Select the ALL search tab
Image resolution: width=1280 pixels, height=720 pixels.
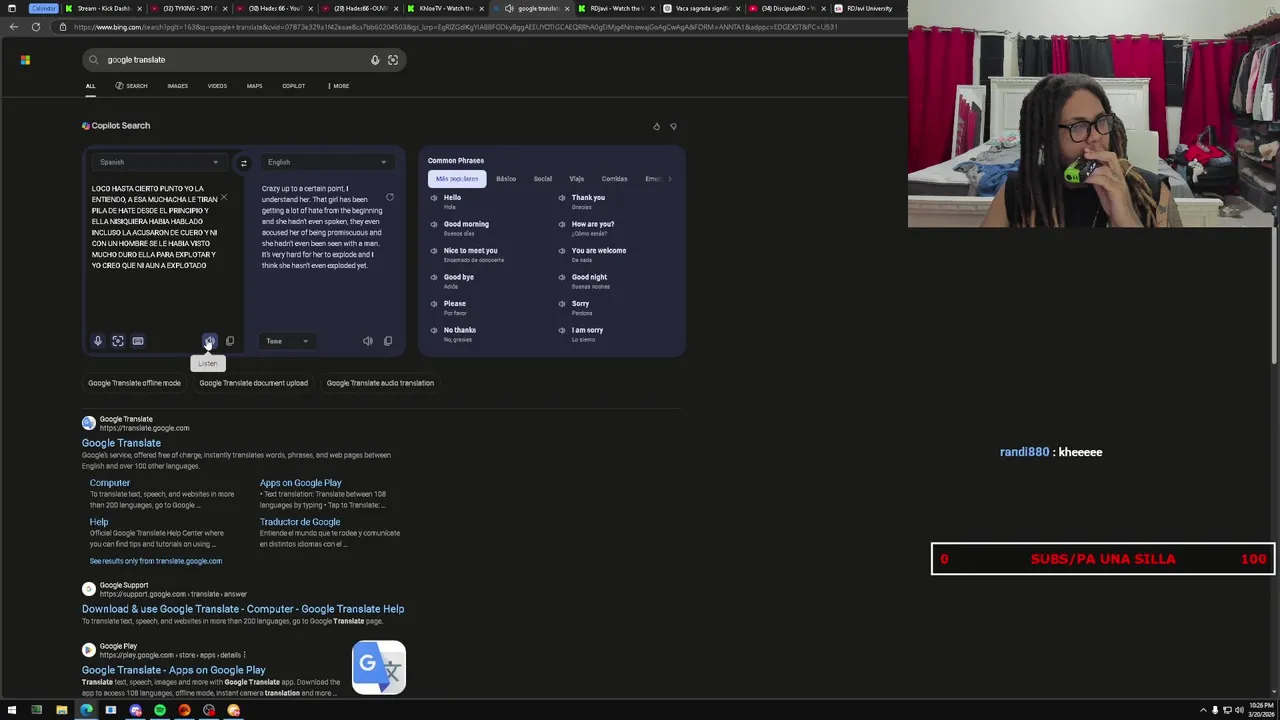[x=90, y=86]
